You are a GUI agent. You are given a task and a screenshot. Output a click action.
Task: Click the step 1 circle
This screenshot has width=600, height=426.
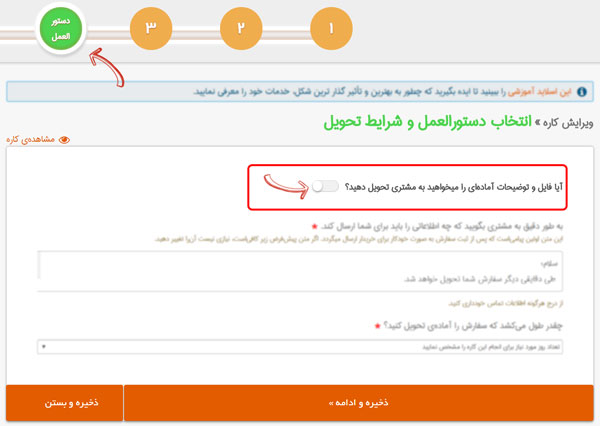331,28
